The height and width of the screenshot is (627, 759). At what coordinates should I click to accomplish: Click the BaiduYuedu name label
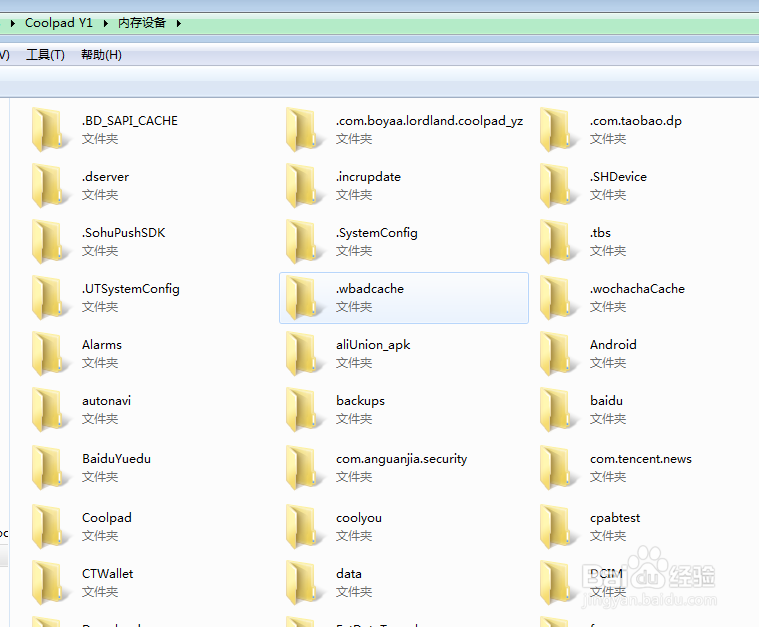click(x=116, y=459)
